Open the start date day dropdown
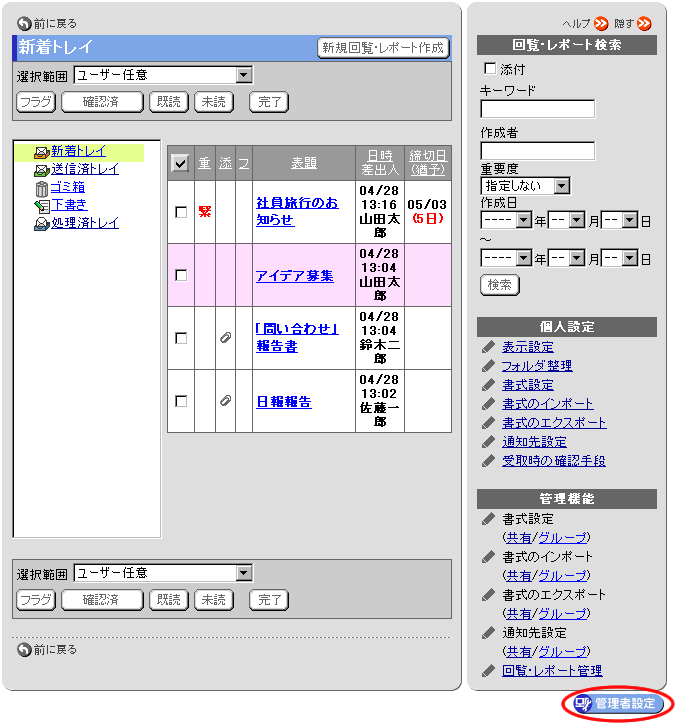This screenshot has height=723, width=676. [620, 220]
